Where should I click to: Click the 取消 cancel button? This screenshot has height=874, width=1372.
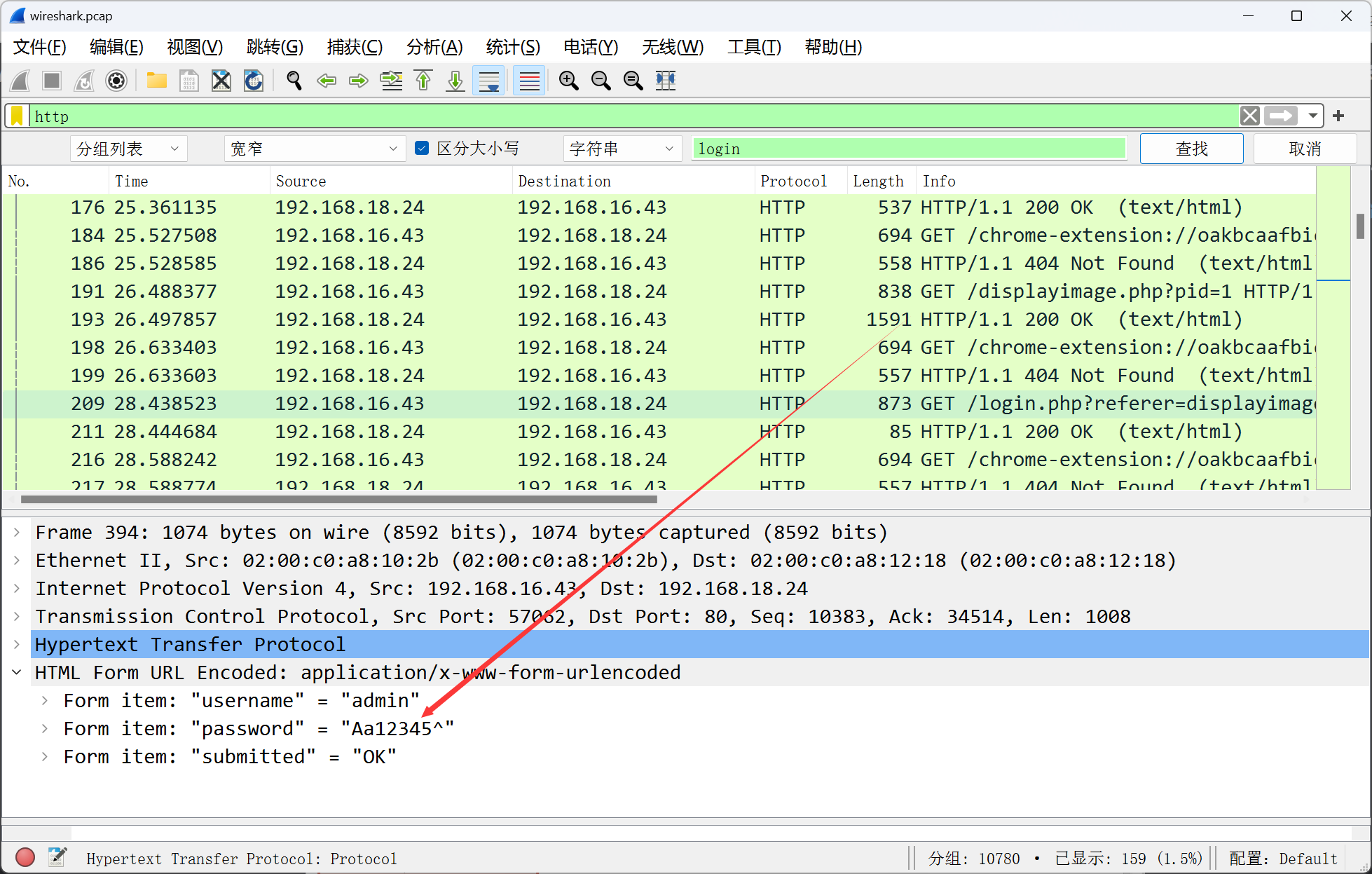point(1304,149)
